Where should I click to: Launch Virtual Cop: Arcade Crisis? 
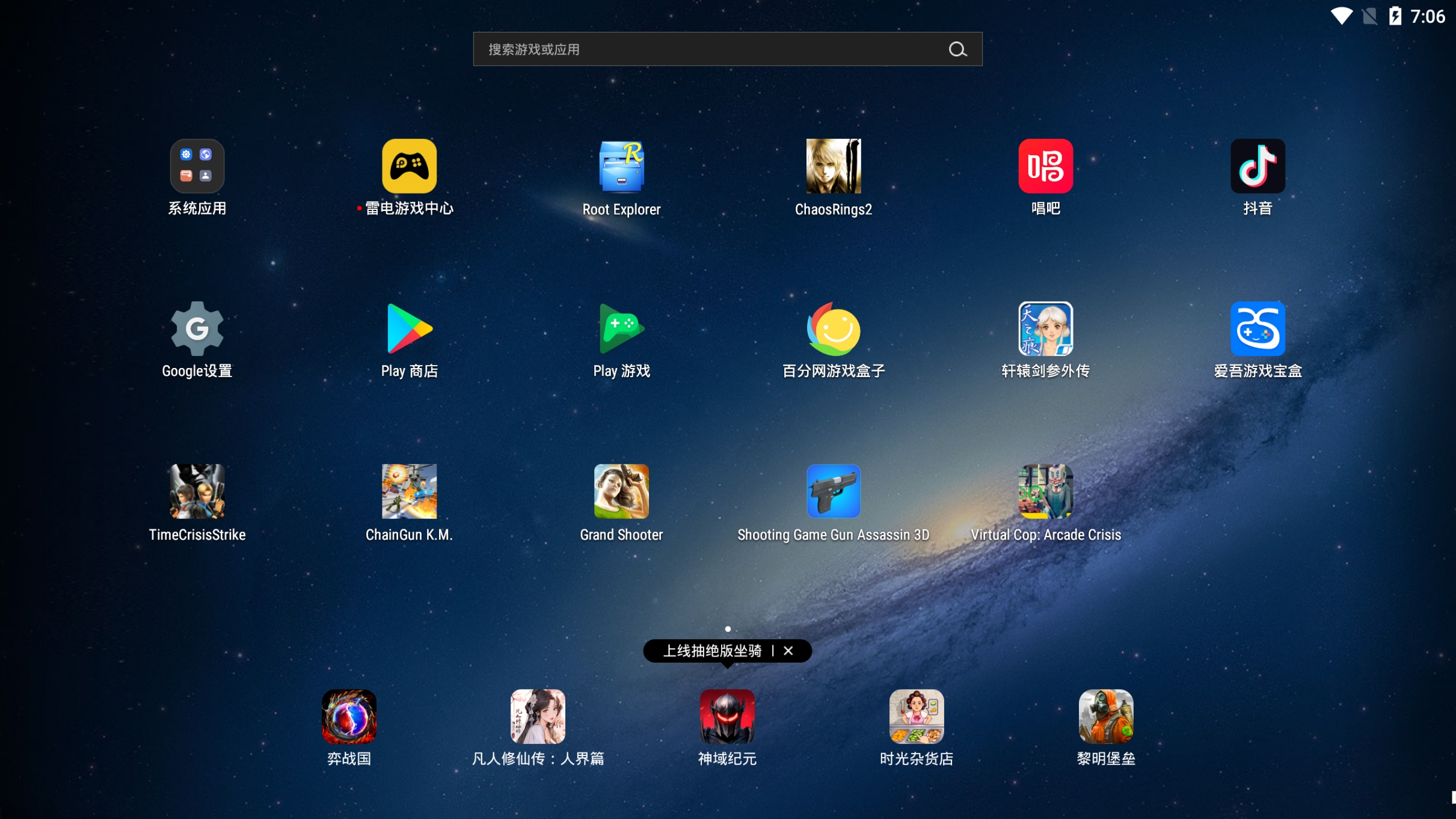1045,491
